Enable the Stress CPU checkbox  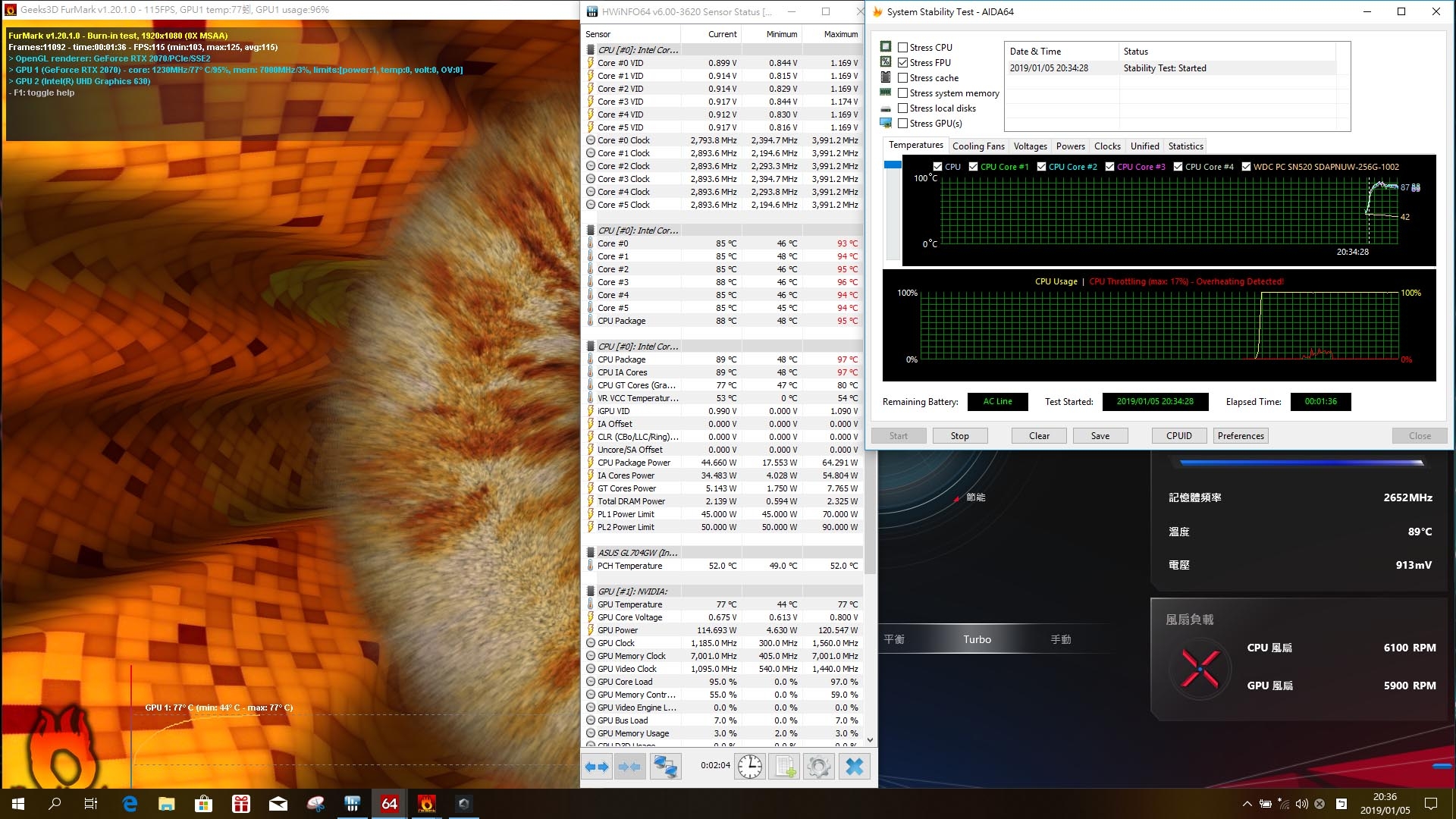902,47
